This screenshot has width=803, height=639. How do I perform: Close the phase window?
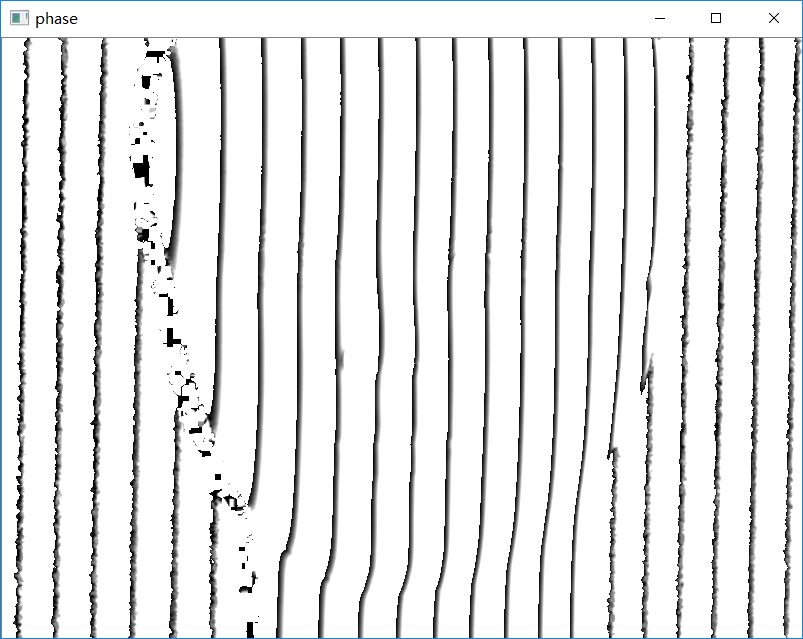(773, 18)
